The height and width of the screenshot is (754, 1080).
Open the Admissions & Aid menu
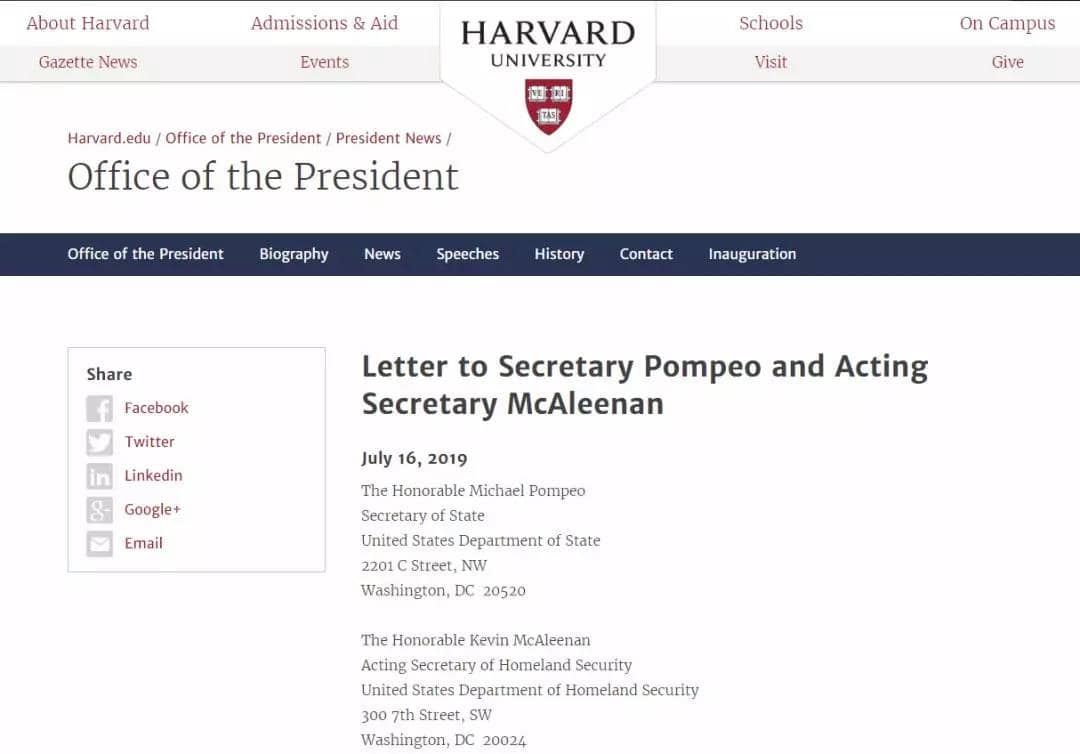[324, 23]
